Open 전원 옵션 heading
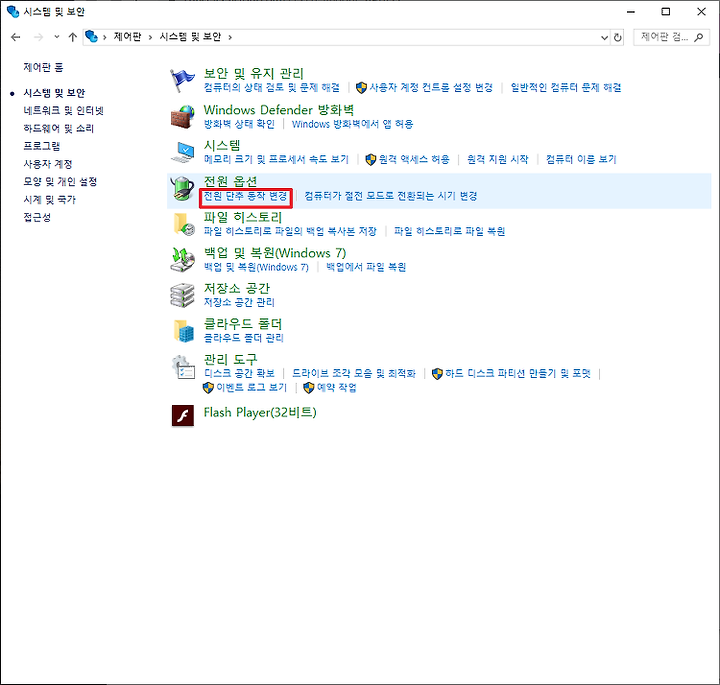 tap(230, 181)
